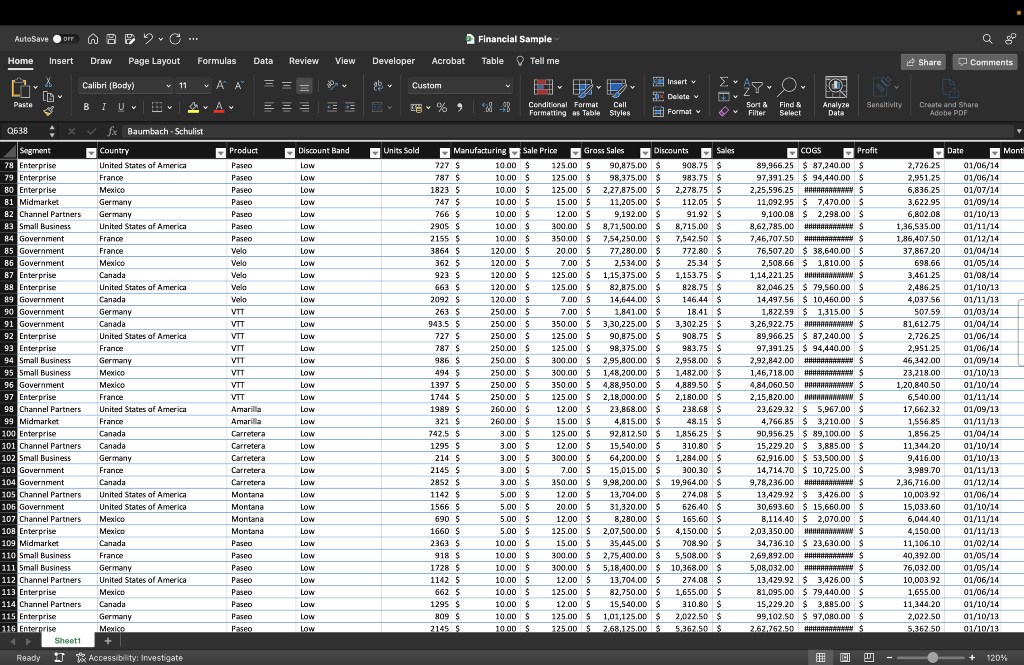Open Sort & Filter
The height and width of the screenshot is (665, 1024).
pos(757,97)
